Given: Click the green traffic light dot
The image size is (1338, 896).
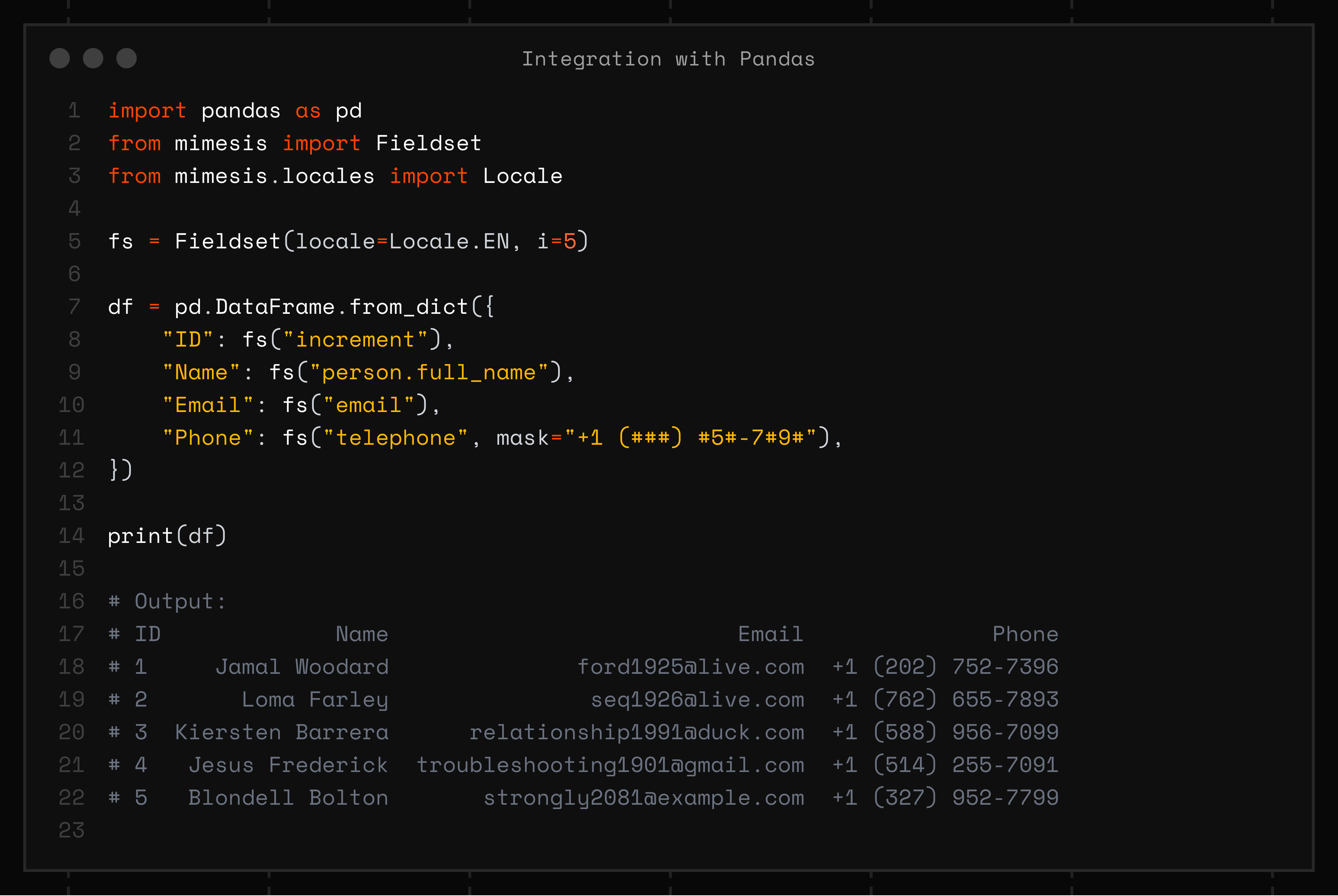Looking at the screenshot, I should [x=127, y=58].
